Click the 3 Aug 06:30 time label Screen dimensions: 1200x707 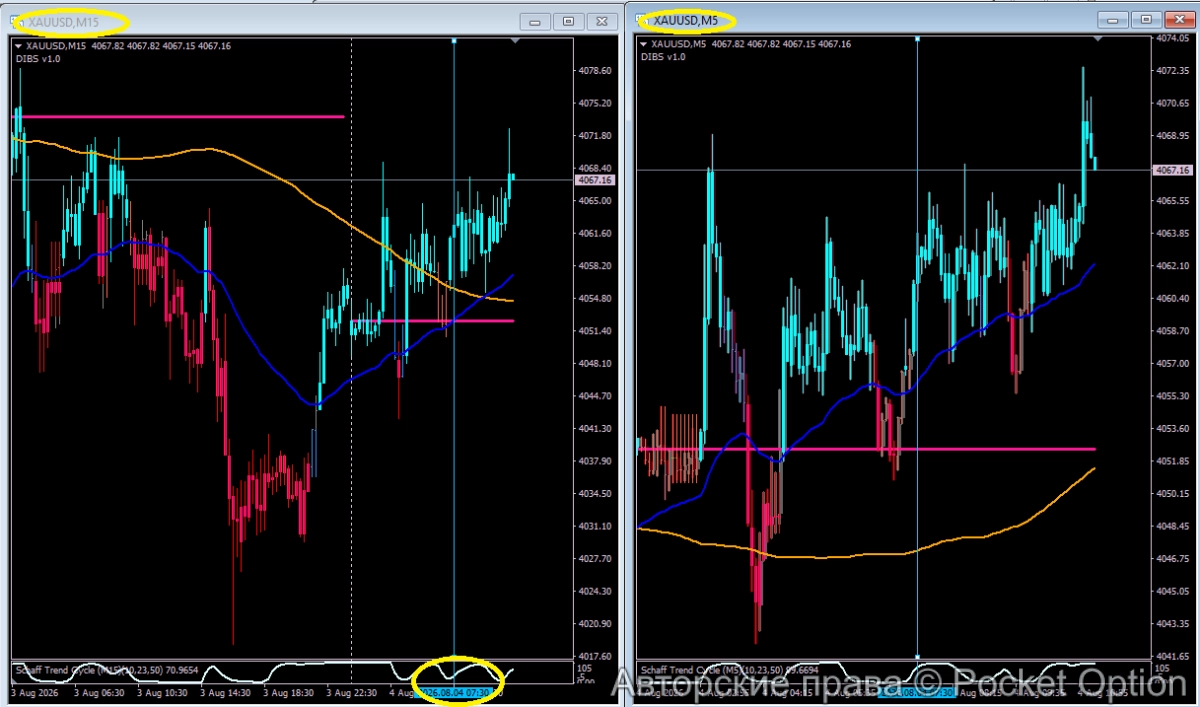[x=101, y=692]
